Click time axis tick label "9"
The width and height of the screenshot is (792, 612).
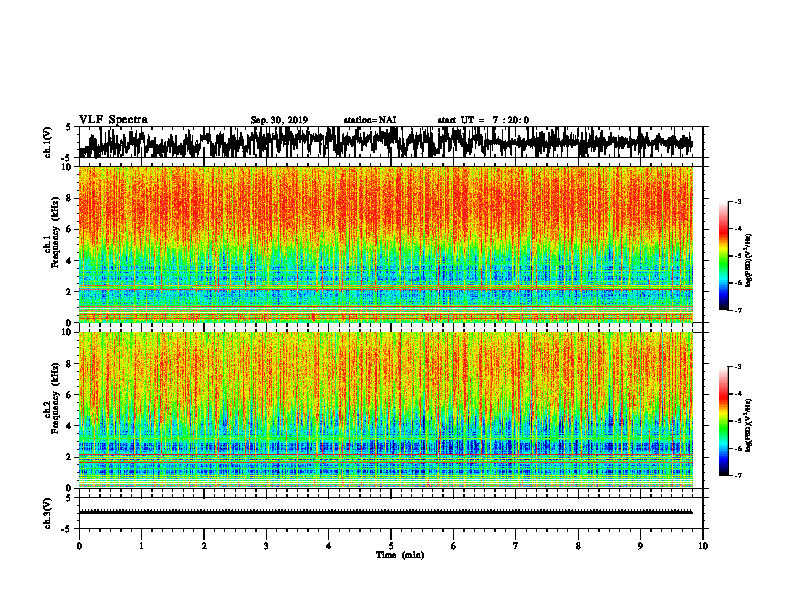(x=640, y=546)
